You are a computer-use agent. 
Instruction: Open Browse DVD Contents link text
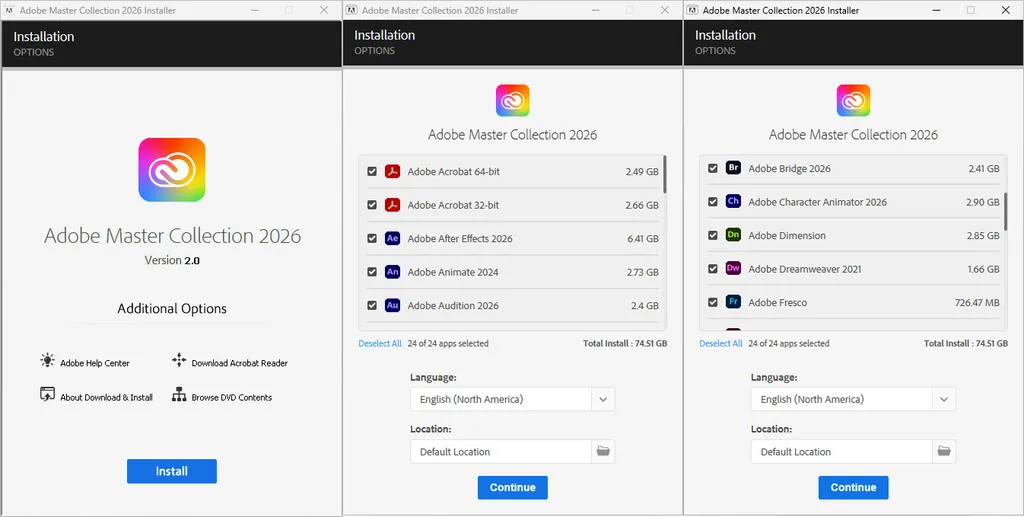click(x=232, y=397)
